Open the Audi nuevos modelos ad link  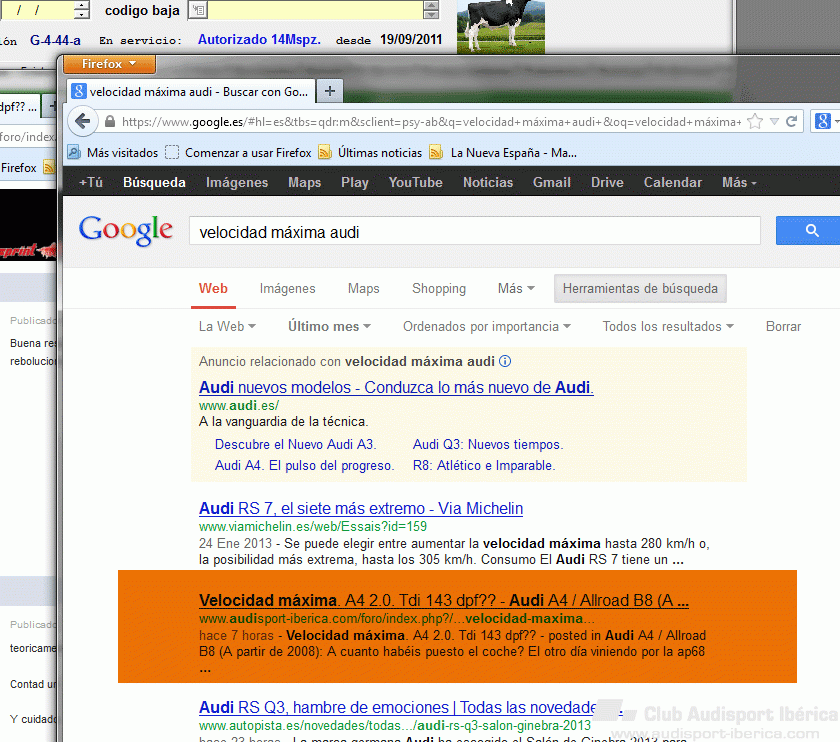click(x=396, y=387)
